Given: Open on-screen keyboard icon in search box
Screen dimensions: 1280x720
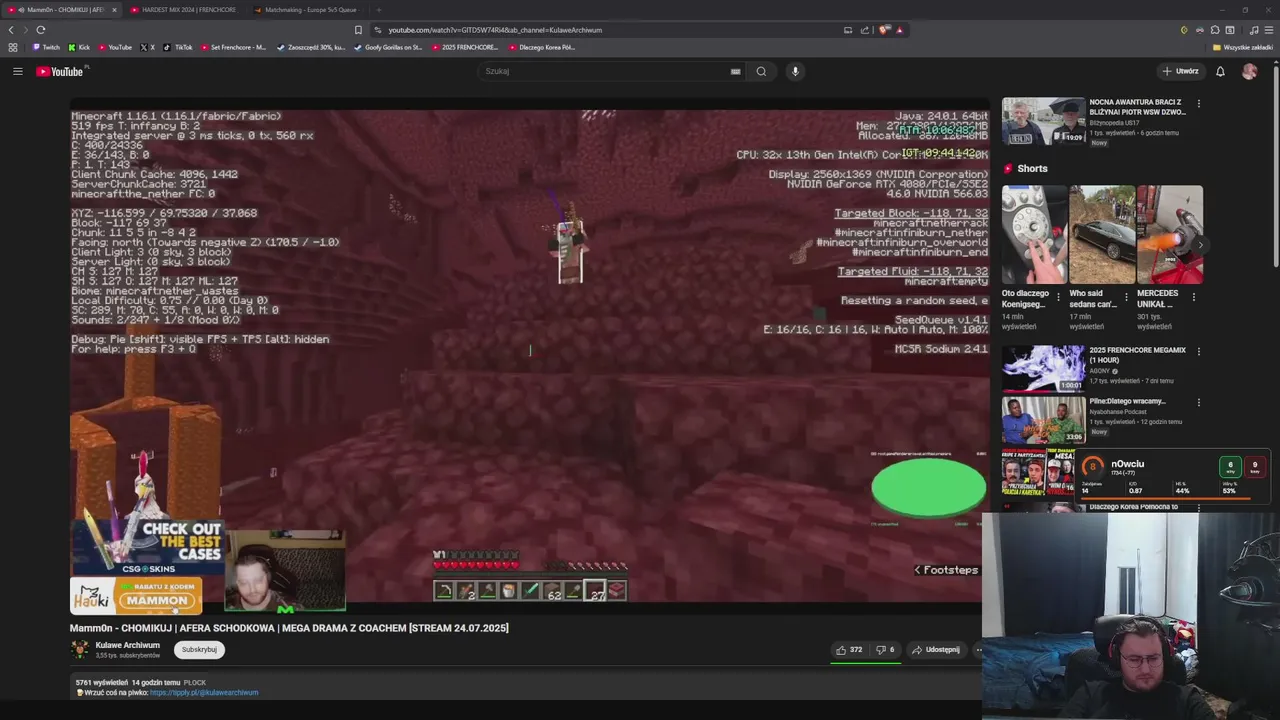Looking at the screenshot, I should pos(735,71).
